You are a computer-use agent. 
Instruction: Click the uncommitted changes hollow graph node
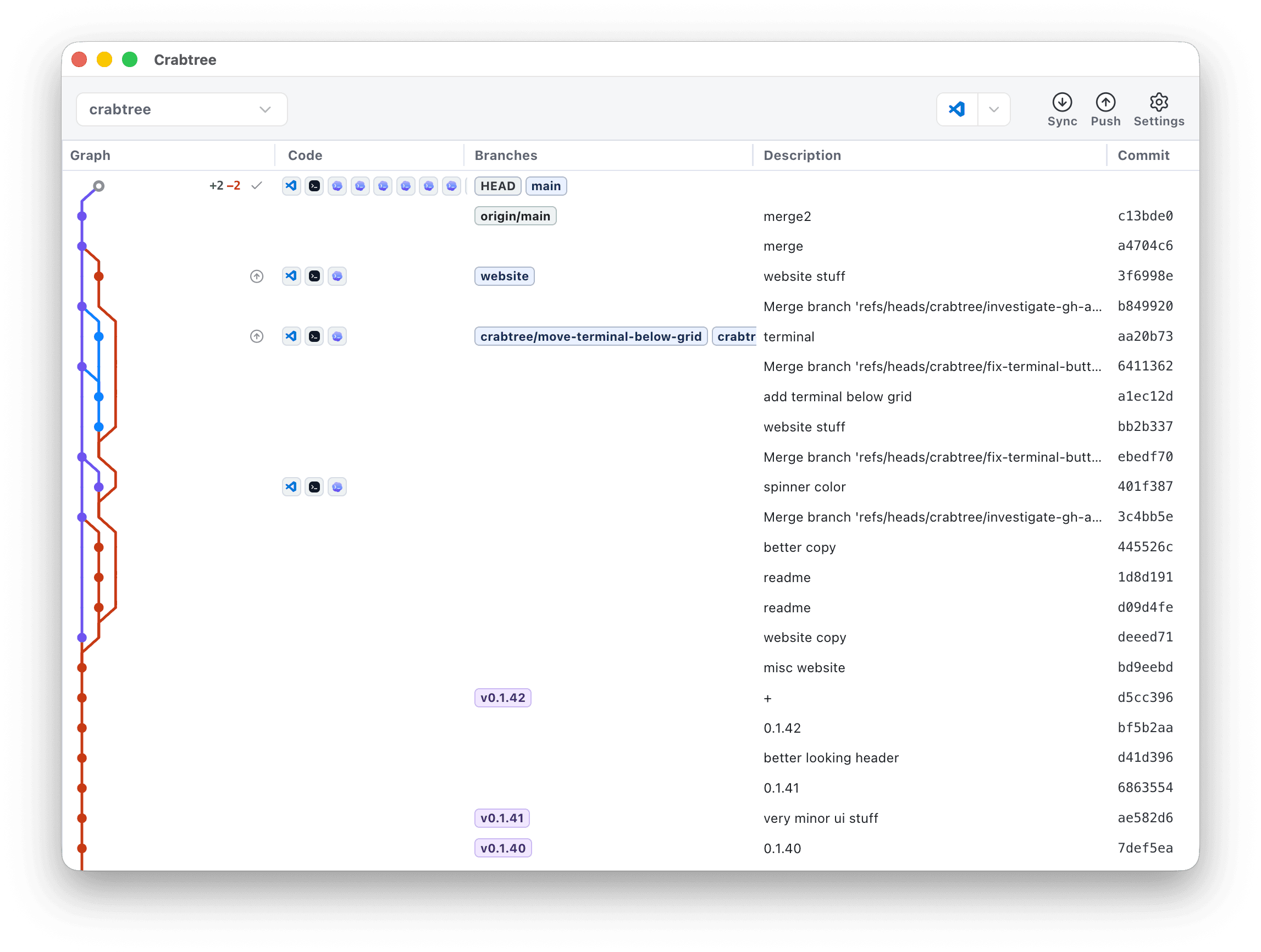[98, 186]
